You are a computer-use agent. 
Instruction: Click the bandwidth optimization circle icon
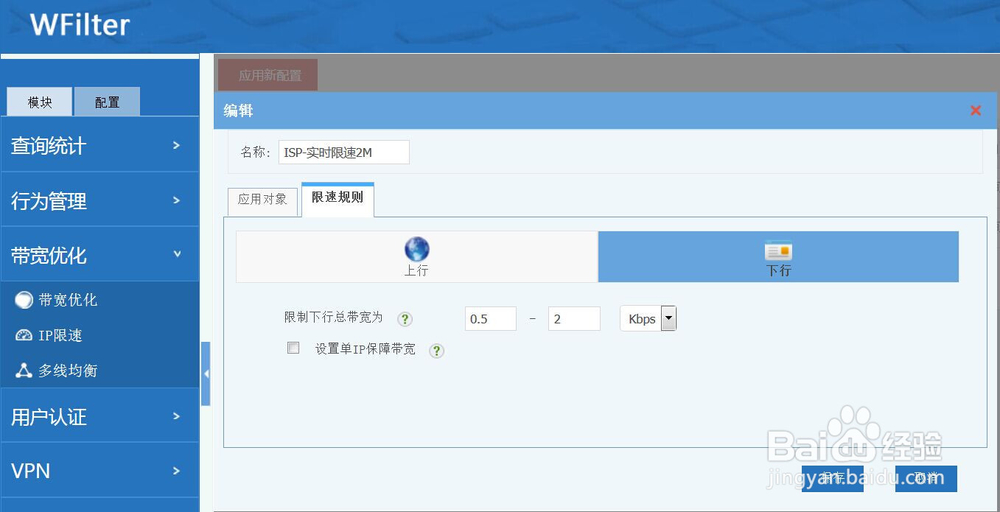24,300
